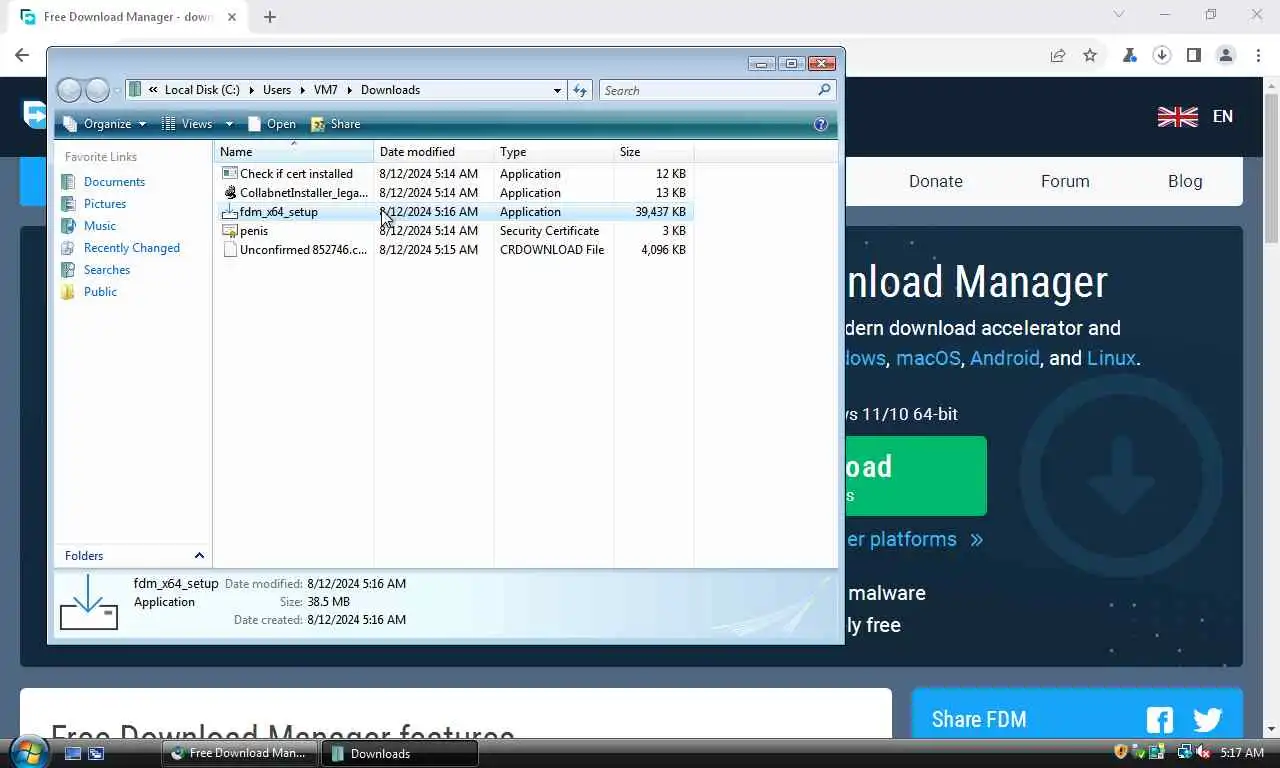Image resolution: width=1280 pixels, height=768 pixels.
Task: Click Downloads in the address breadcrumb
Action: click(x=390, y=90)
